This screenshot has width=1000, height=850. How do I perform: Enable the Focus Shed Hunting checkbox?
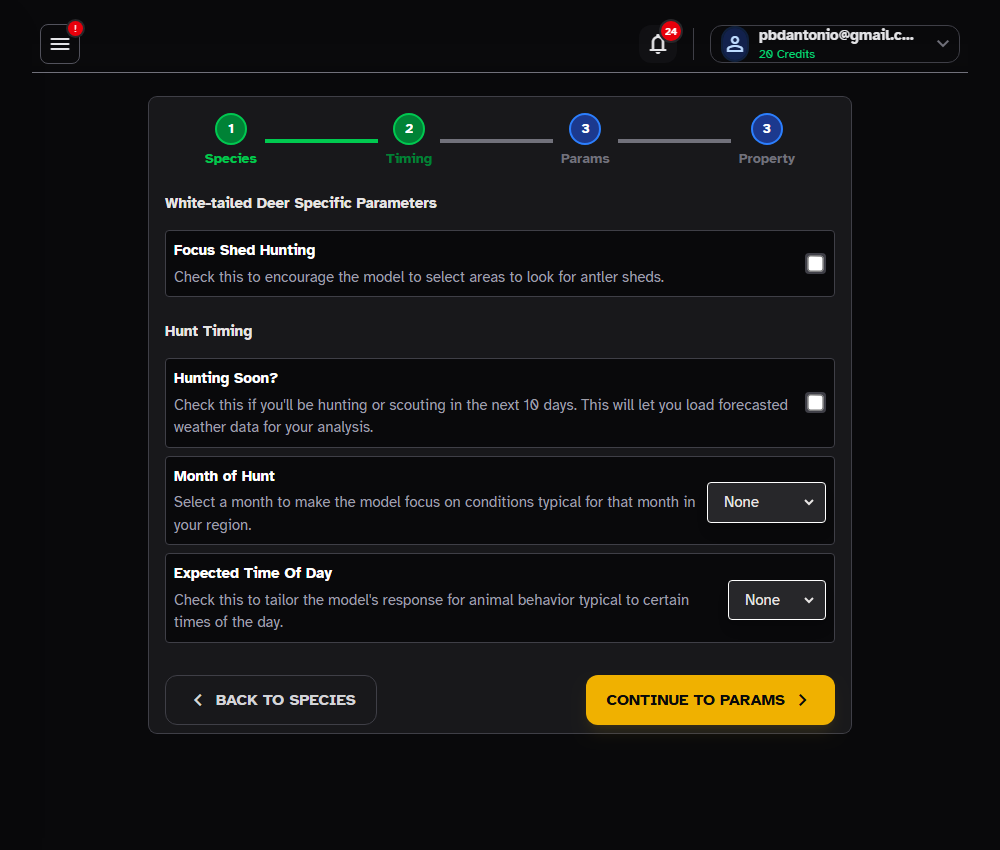(x=815, y=263)
